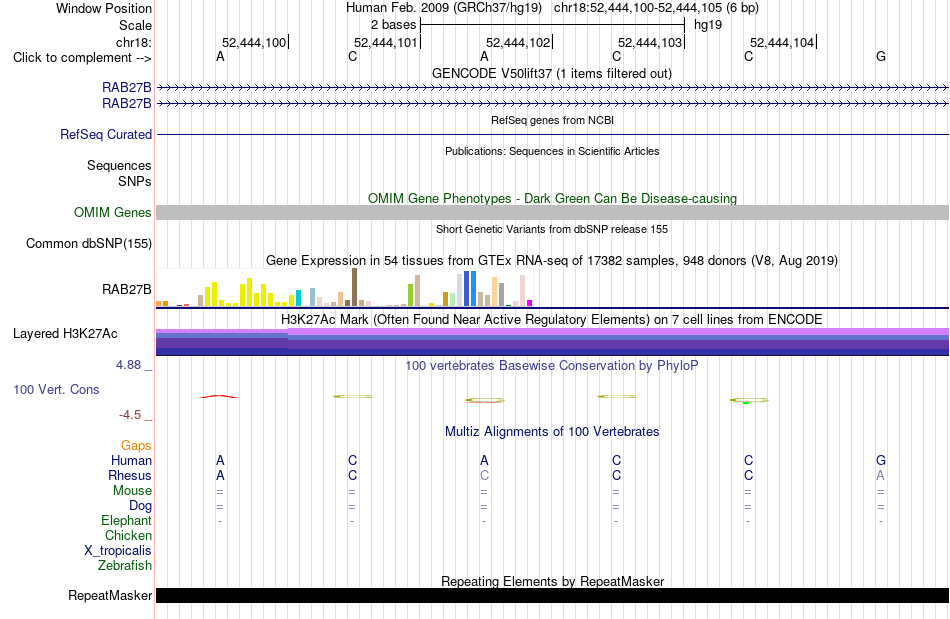Click coordinate label 52,444,103 on the ruler
The width and height of the screenshot is (950, 619).
coord(650,42)
